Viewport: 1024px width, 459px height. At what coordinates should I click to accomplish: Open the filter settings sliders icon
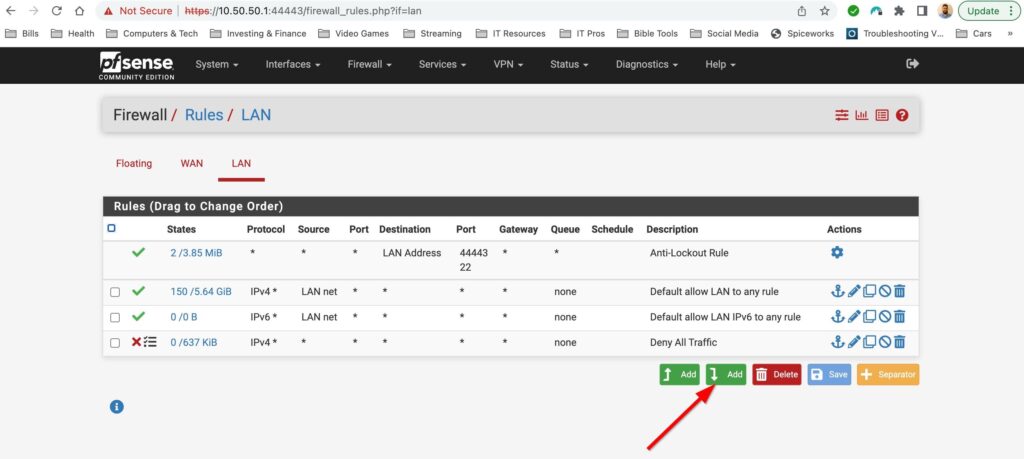coord(841,115)
